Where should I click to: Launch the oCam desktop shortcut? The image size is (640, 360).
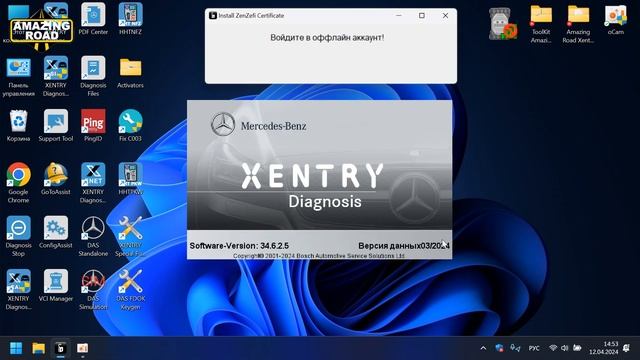click(x=616, y=20)
